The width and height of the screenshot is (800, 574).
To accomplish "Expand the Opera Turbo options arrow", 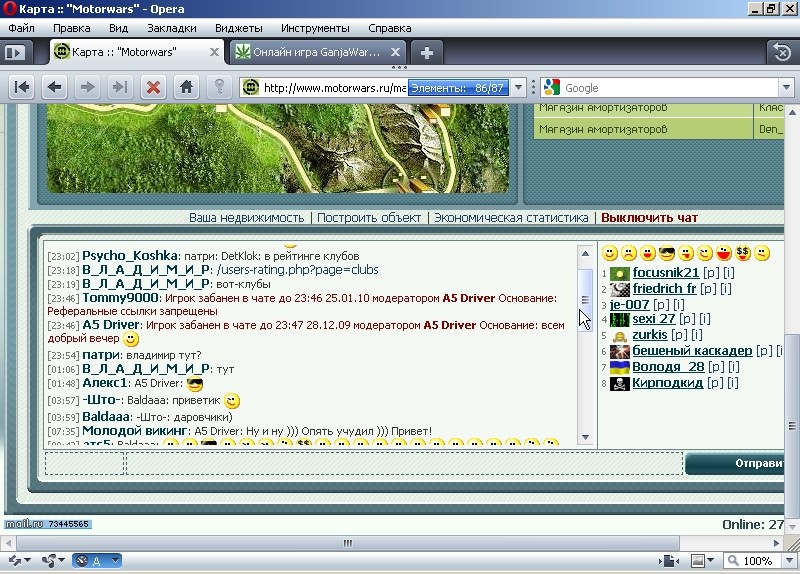I will pos(116,561).
